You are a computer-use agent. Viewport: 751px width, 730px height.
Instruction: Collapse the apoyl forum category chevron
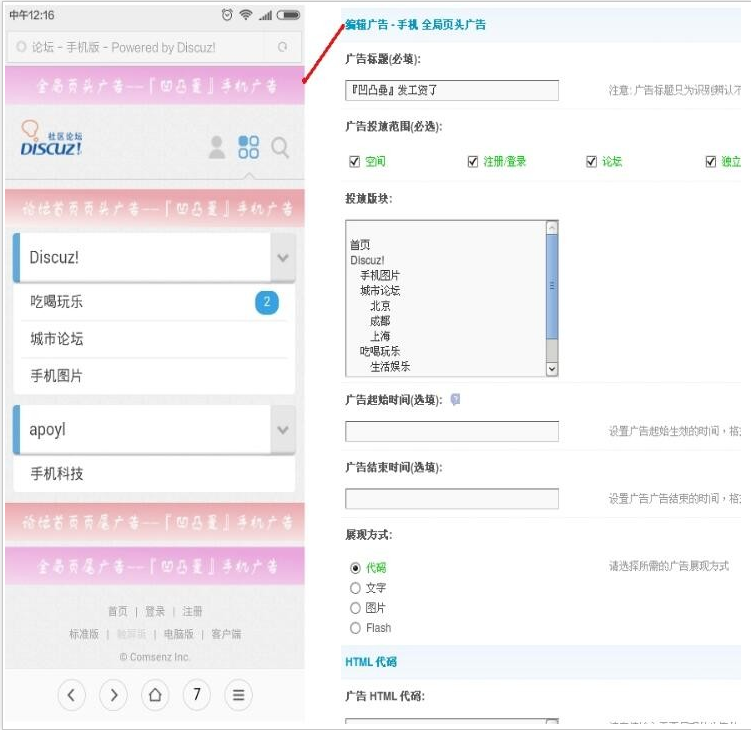pyautogui.click(x=283, y=430)
